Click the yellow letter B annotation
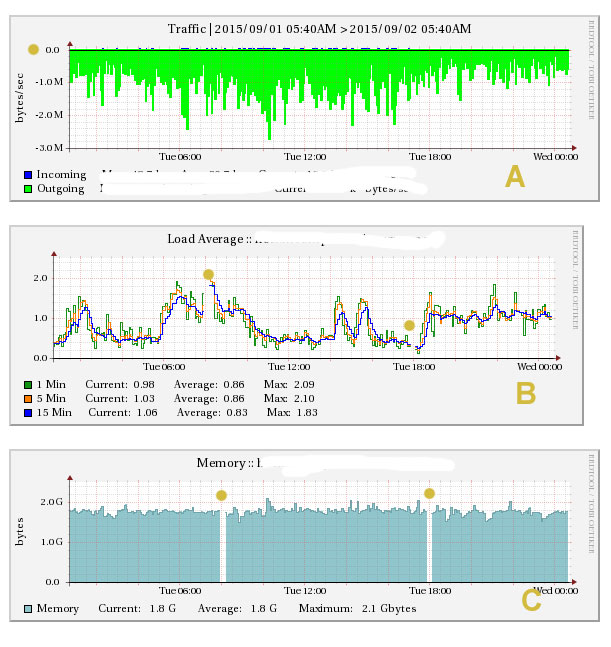The height and width of the screenshot is (647, 611). tap(526, 394)
